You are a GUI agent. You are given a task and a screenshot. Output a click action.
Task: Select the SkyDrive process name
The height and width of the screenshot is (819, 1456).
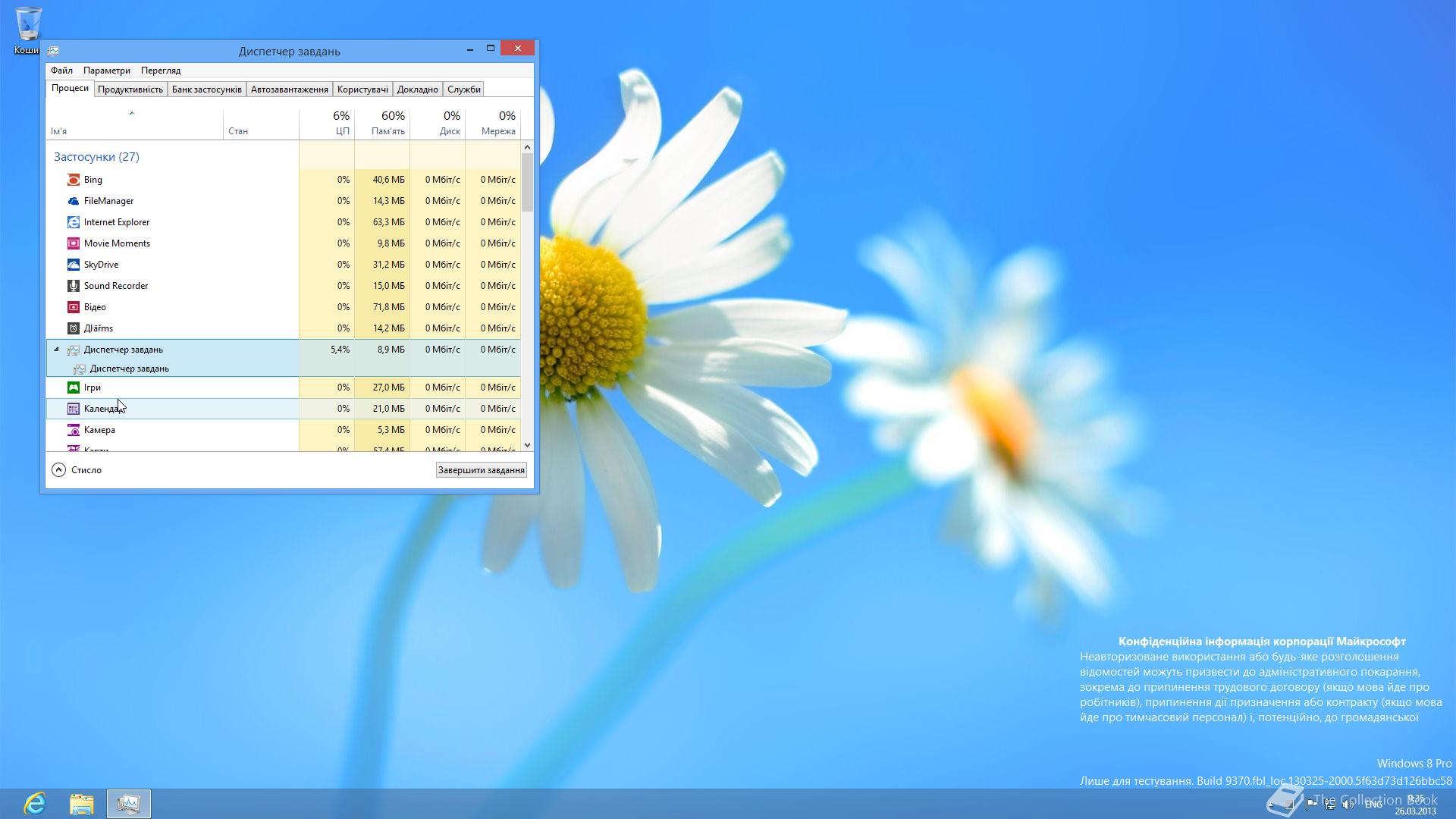101,265
